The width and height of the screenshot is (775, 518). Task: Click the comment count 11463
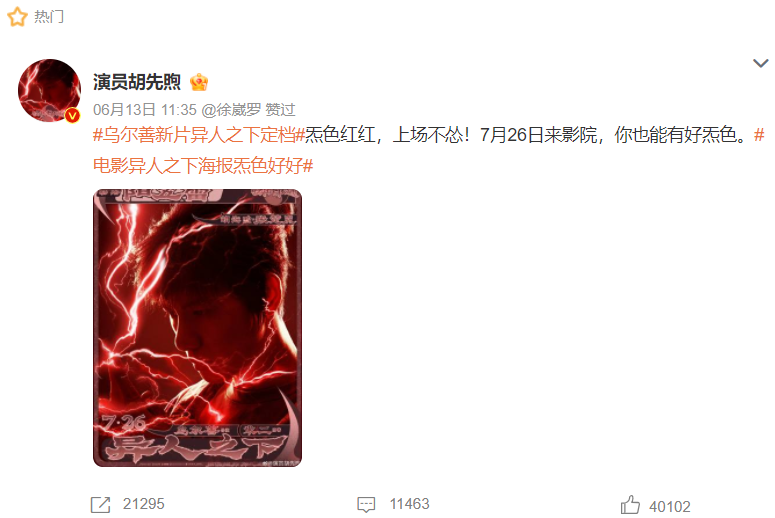(409, 504)
